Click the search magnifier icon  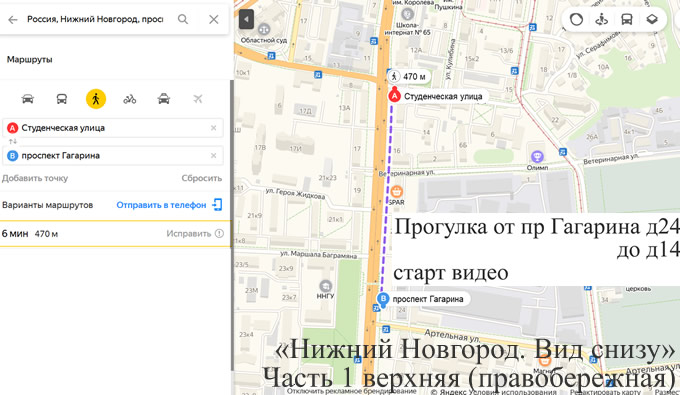coord(183,19)
